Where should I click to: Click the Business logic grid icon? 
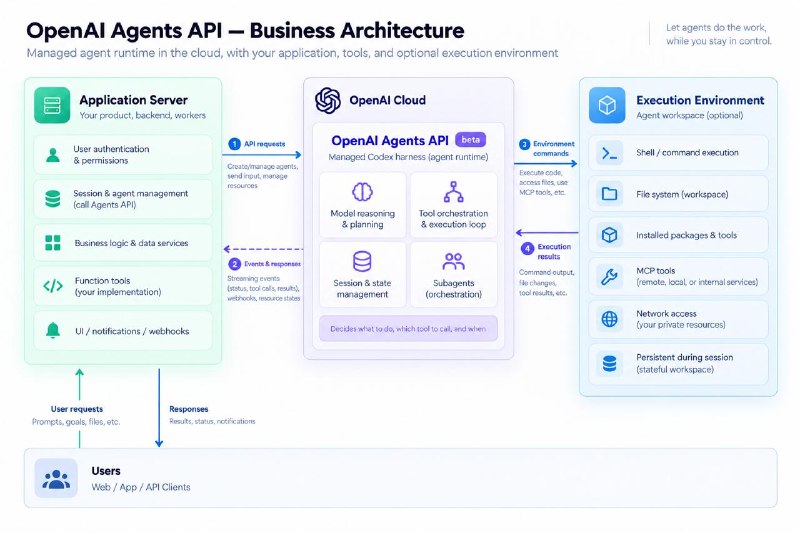click(x=53, y=243)
